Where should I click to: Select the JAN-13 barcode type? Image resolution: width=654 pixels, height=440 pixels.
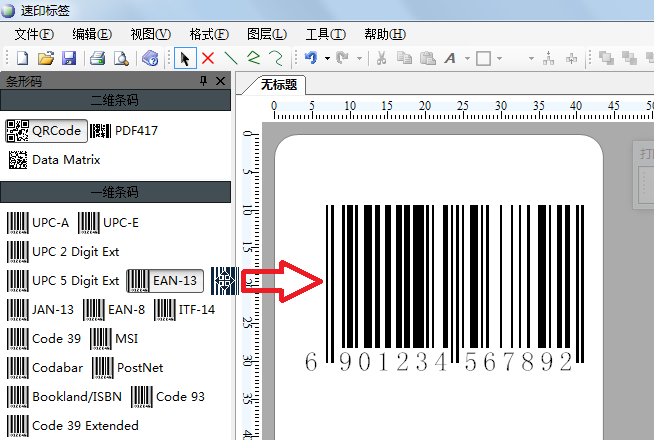point(40,309)
